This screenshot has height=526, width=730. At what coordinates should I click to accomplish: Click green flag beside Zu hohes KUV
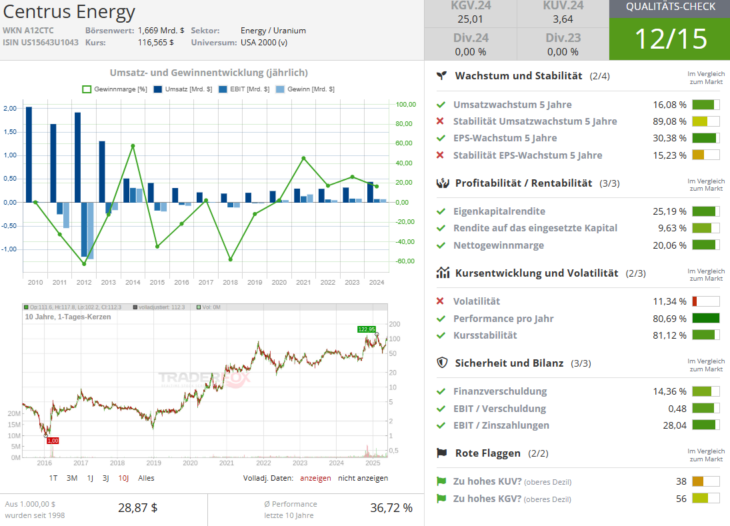(x=441, y=481)
